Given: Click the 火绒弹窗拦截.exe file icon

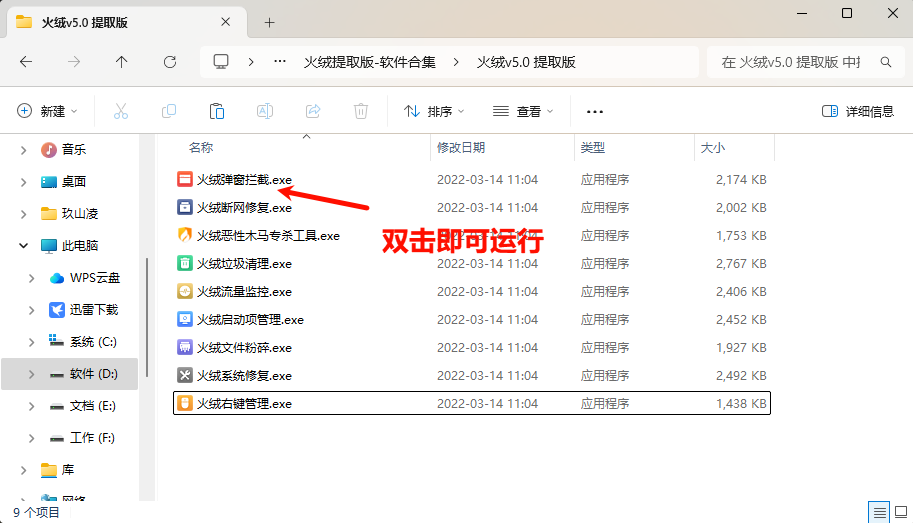Looking at the screenshot, I should (185, 179).
